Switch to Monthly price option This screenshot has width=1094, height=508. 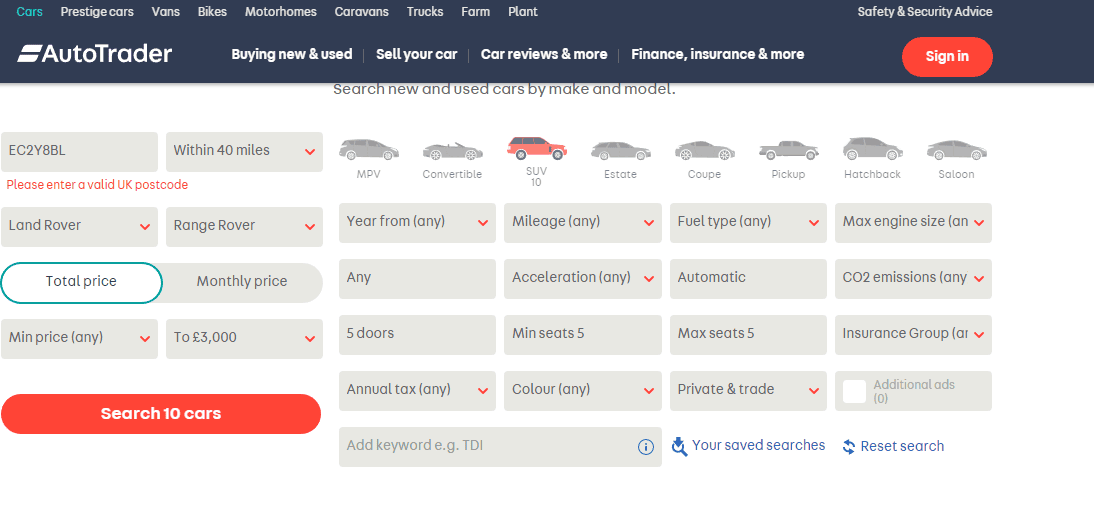tap(242, 283)
